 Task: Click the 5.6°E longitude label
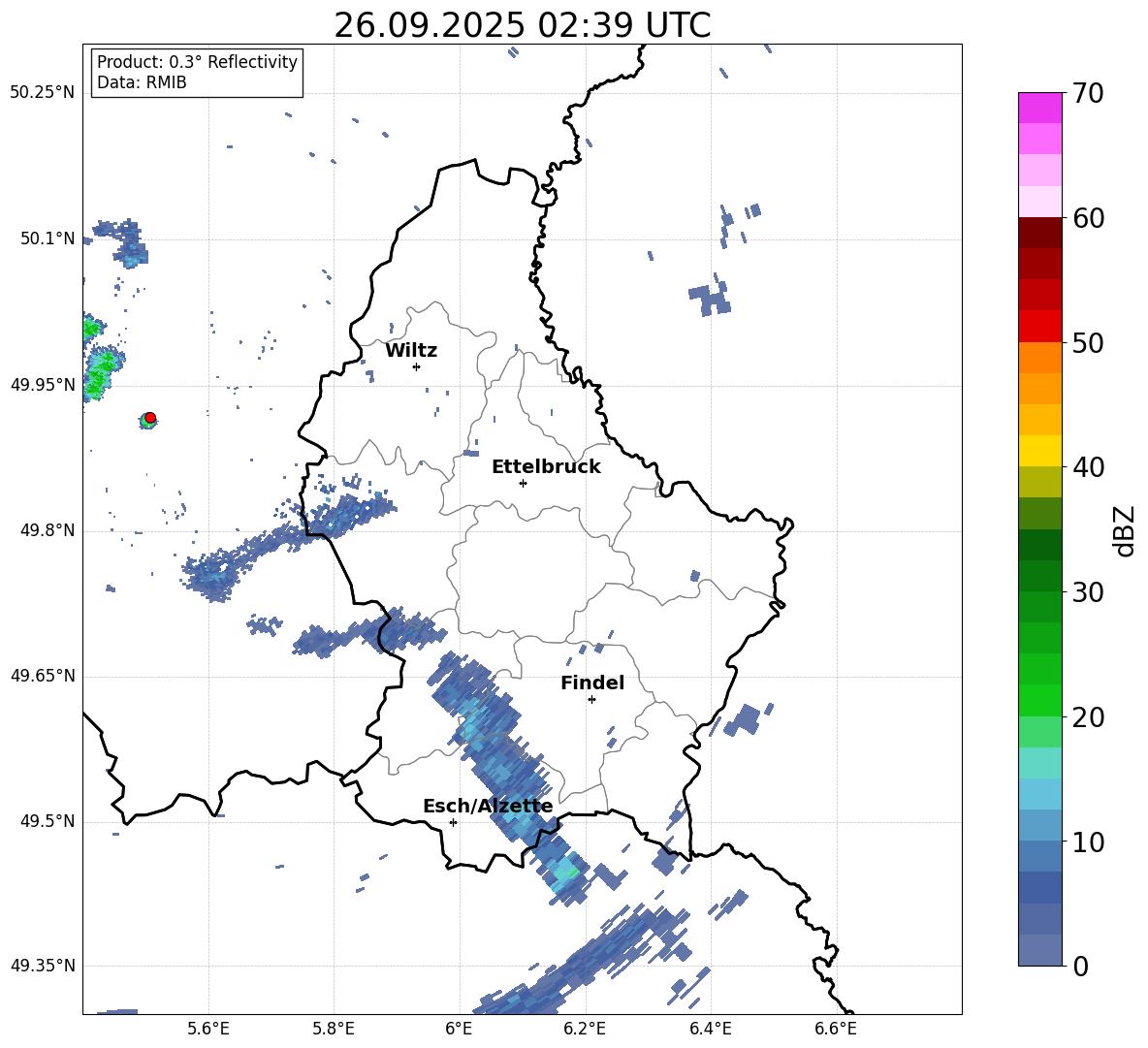[208, 1029]
